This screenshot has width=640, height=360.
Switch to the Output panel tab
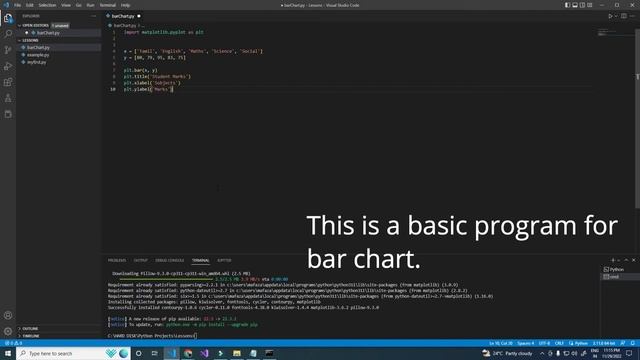pyautogui.click(x=141, y=260)
